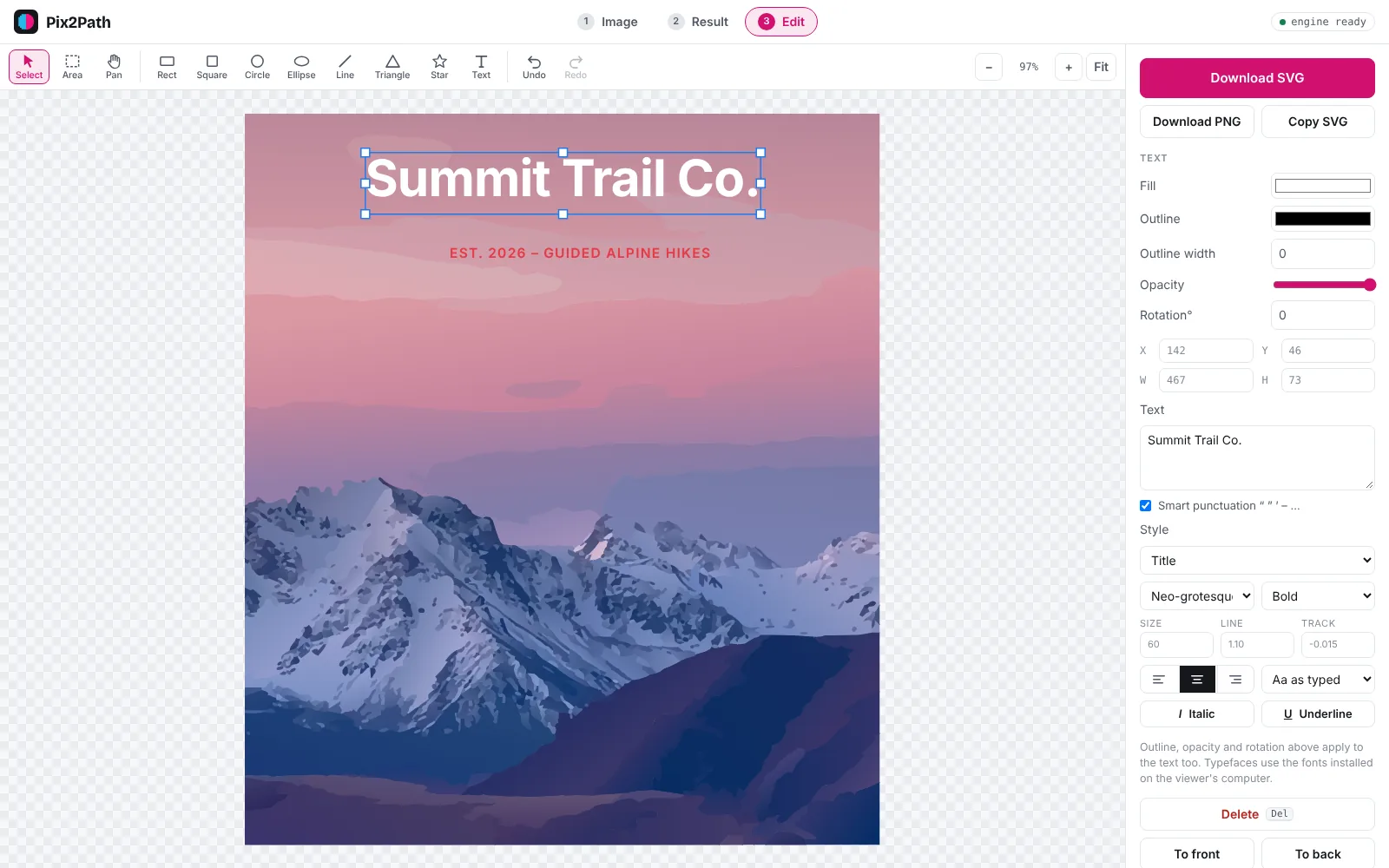Set text alignment to left
This screenshot has height=868, width=1389.
pyautogui.click(x=1159, y=680)
